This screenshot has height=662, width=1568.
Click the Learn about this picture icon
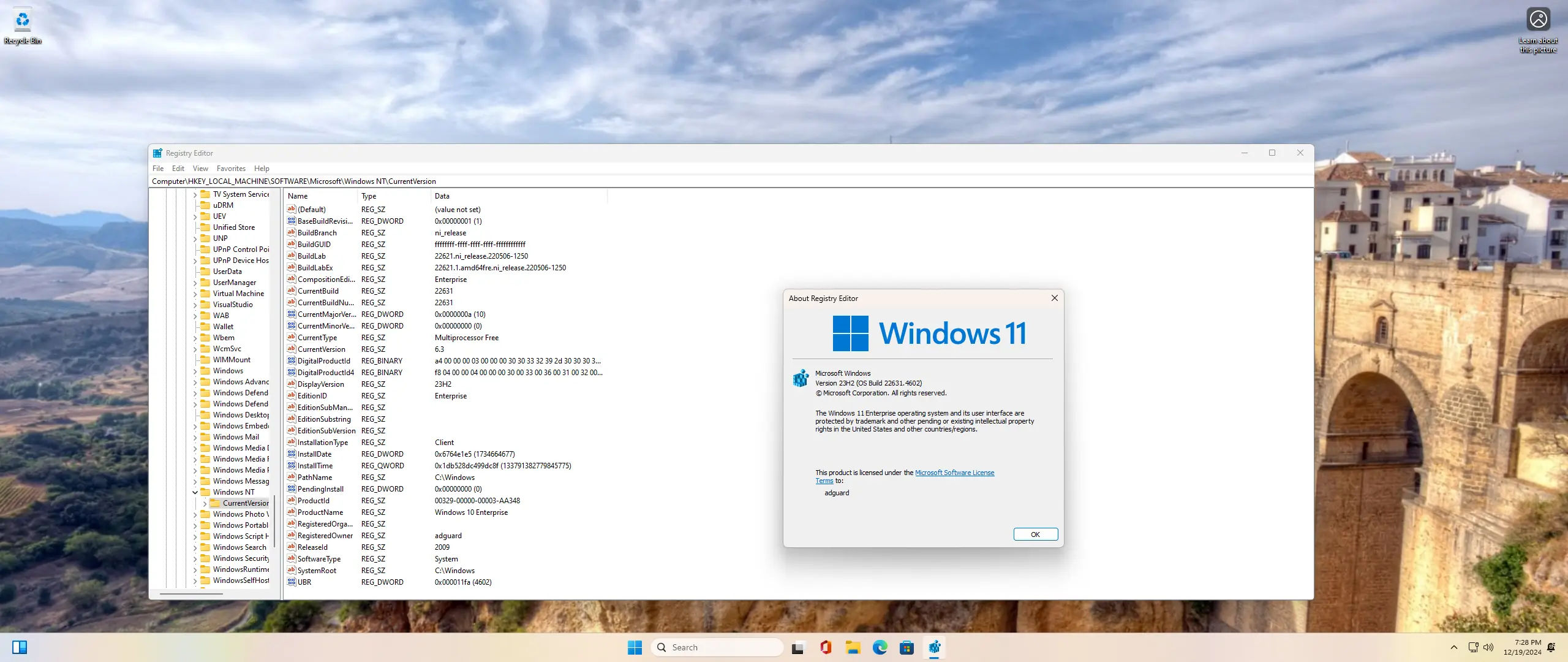pos(1538,20)
